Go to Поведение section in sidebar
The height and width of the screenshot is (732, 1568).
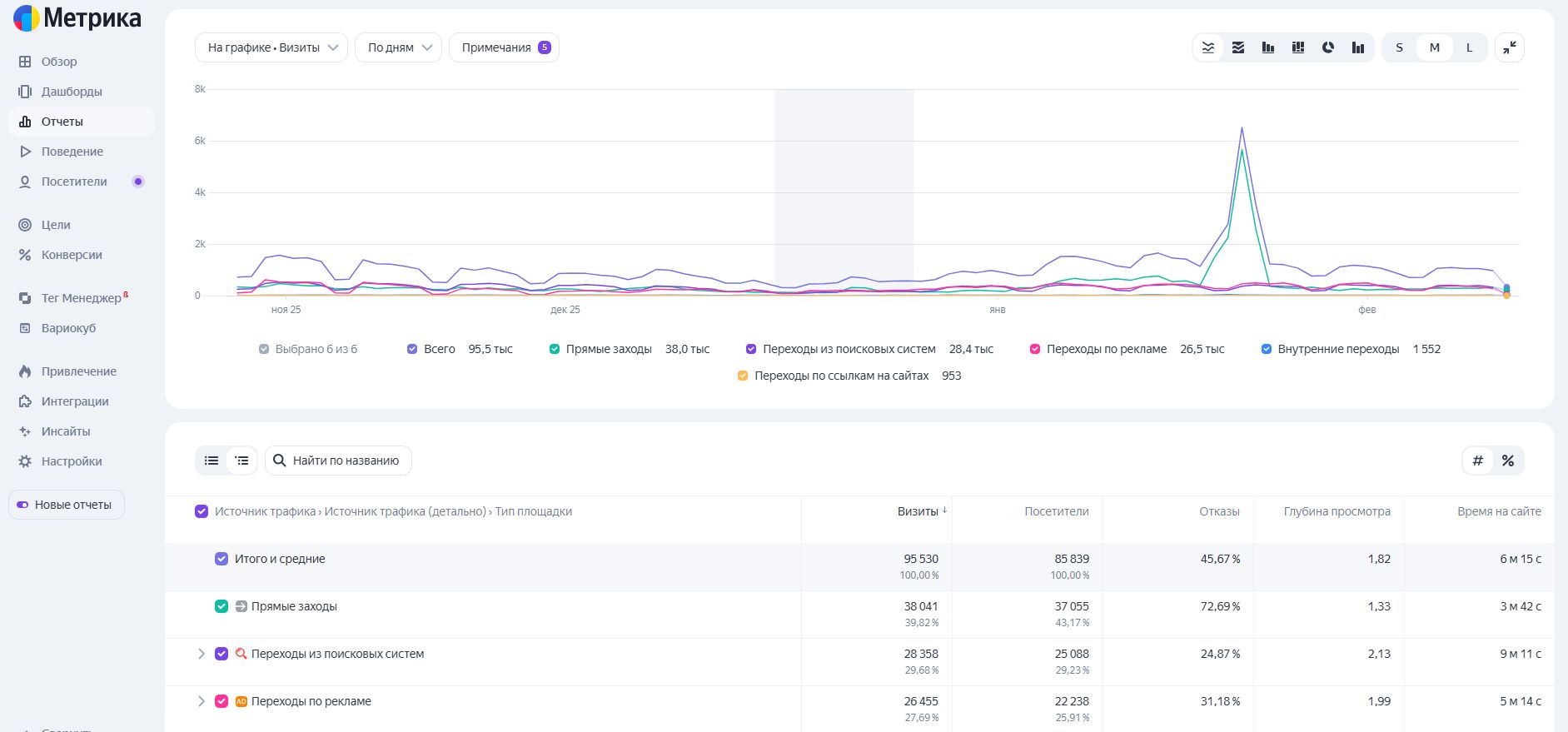72,152
